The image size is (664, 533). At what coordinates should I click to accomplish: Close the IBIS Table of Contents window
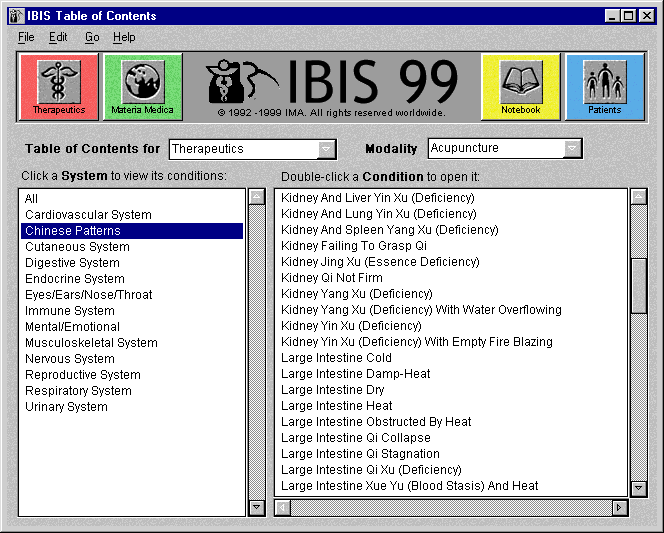(x=647, y=16)
